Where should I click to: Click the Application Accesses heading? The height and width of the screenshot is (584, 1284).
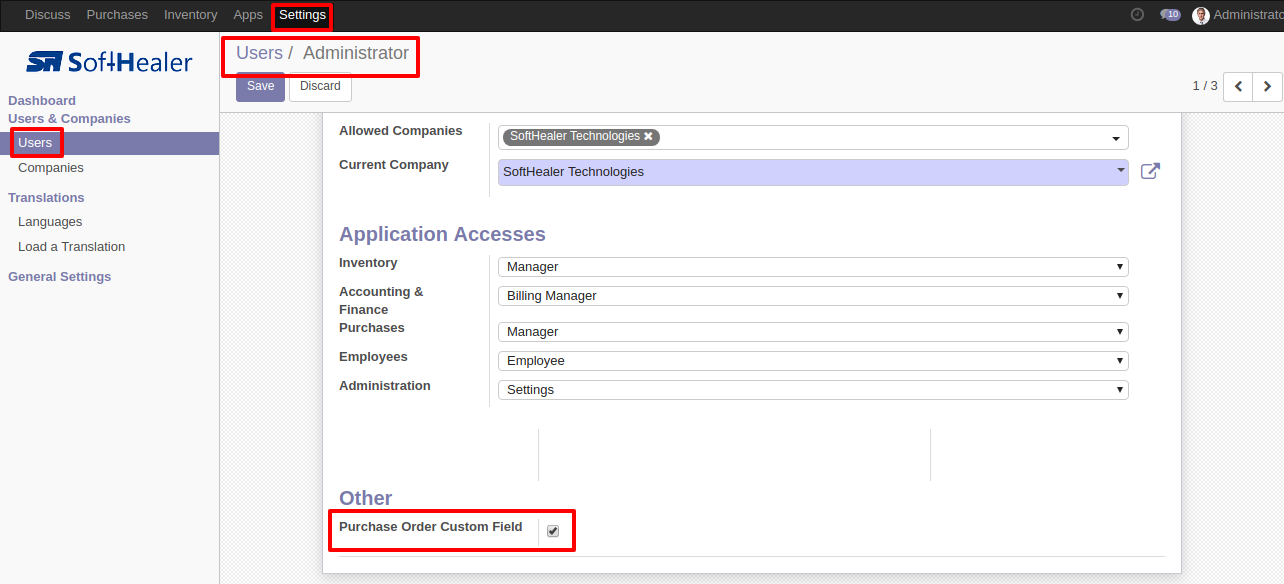[x=442, y=234]
